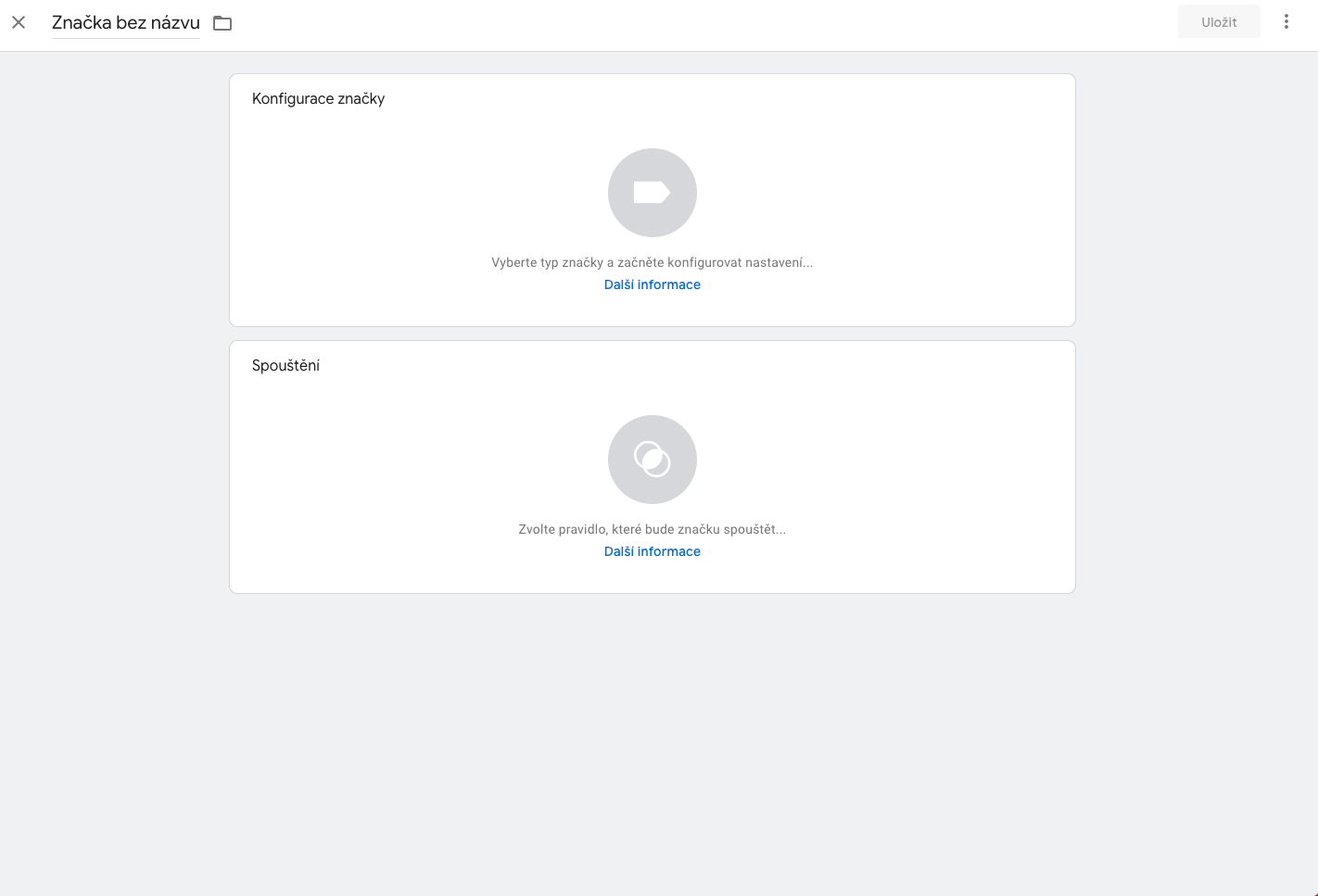Open the three-dot more options menu
This screenshot has width=1318, height=896.
click(x=1286, y=21)
